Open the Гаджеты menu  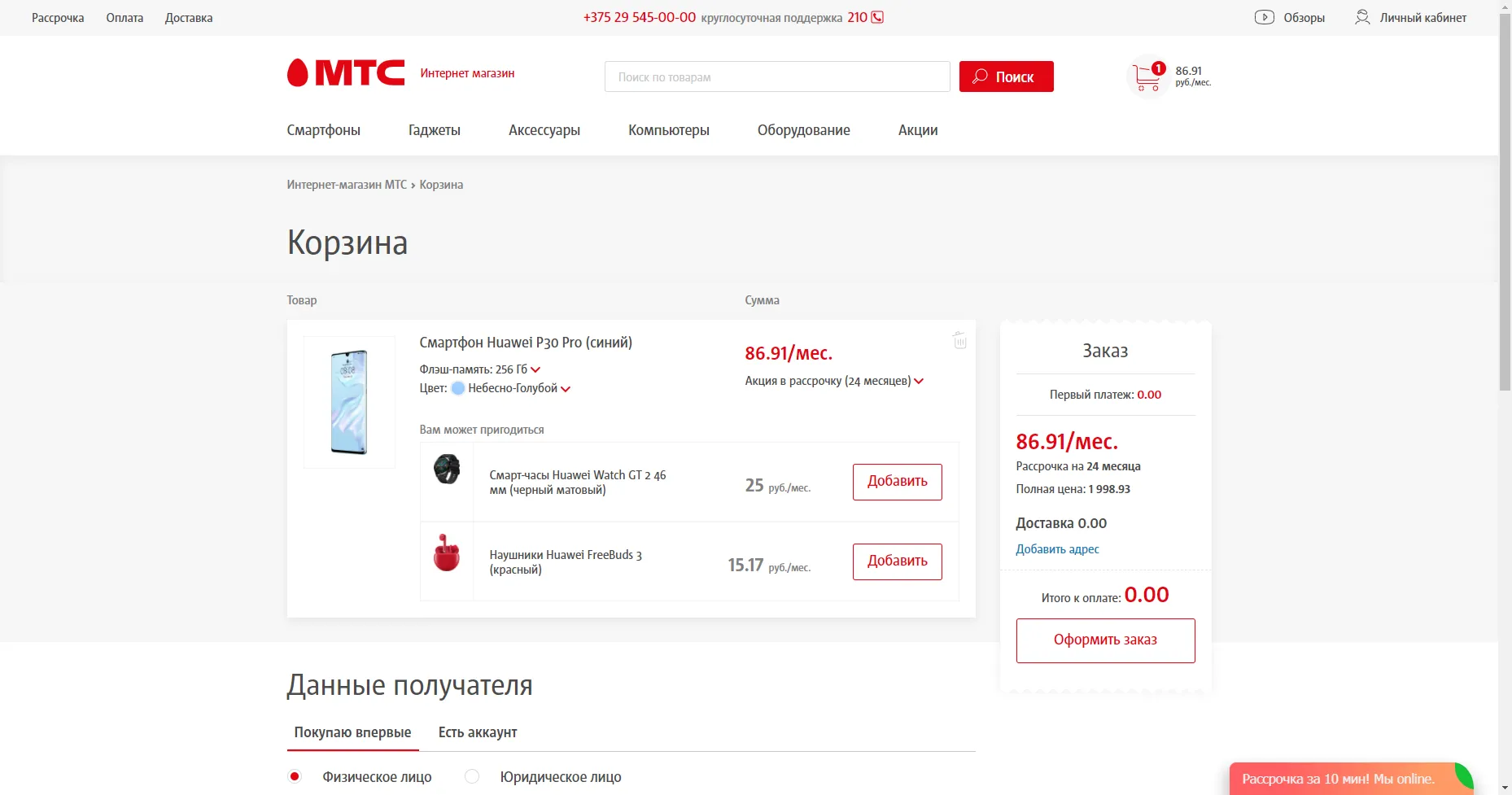click(x=435, y=130)
